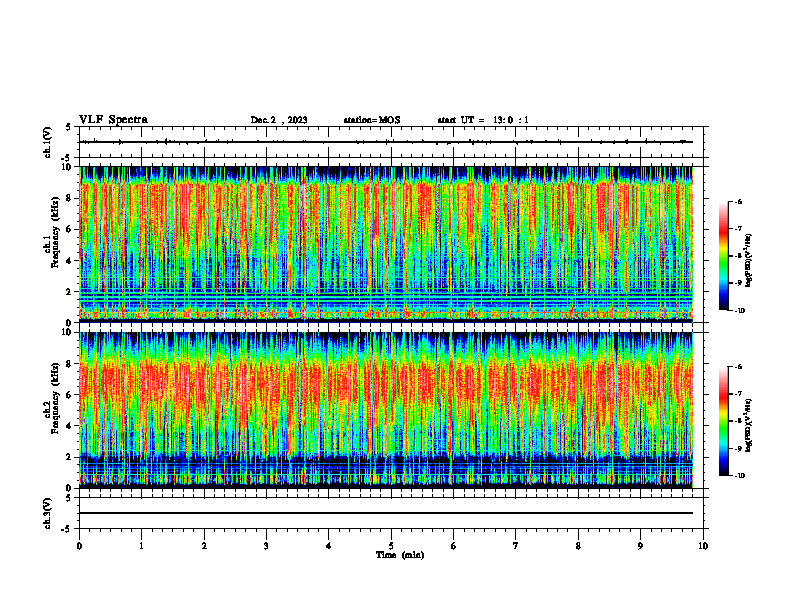Click the 'VLF Spectra' title text
This screenshot has width=792, height=612.
pos(113,120)
